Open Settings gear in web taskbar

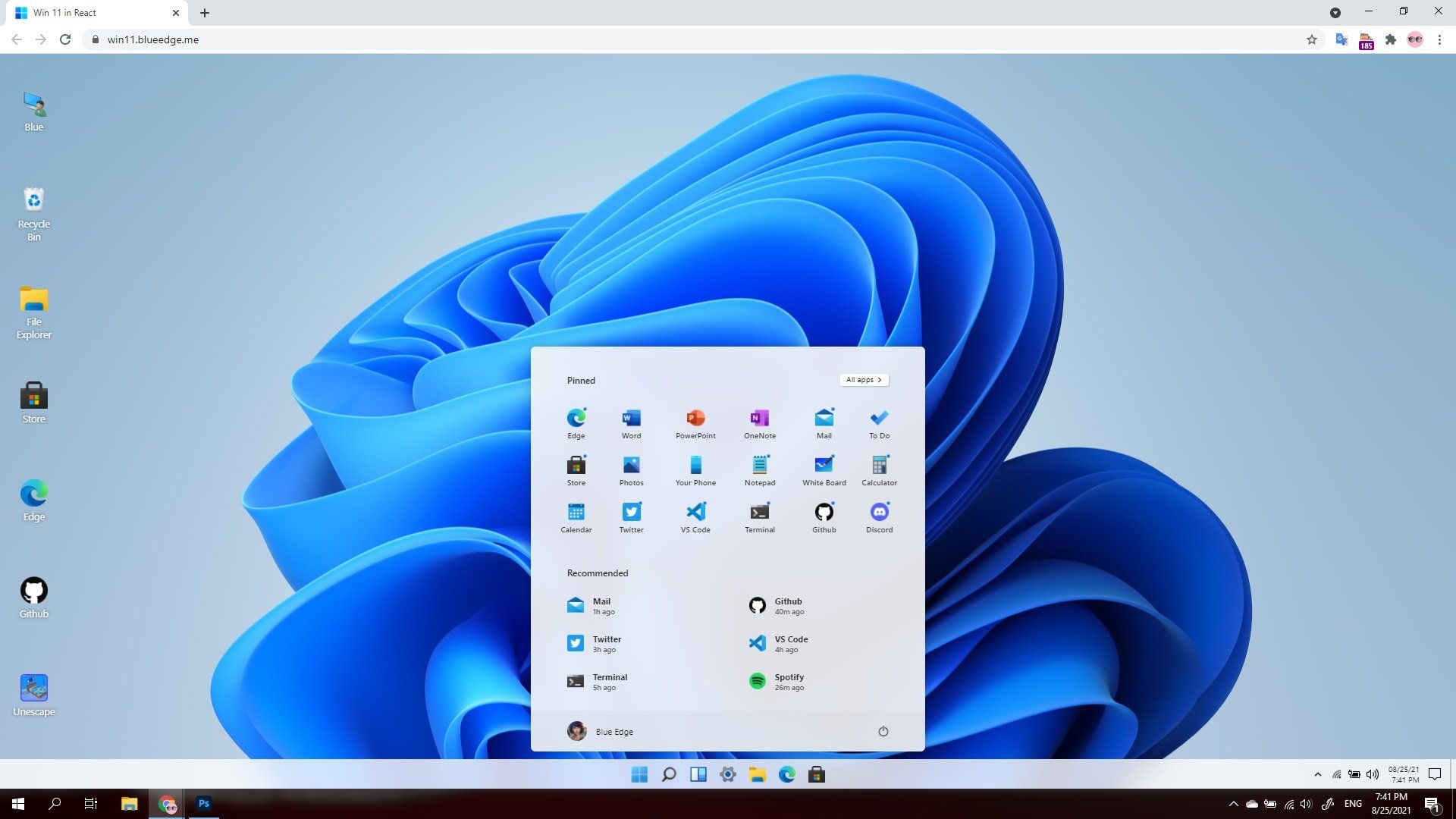[728, 774]
